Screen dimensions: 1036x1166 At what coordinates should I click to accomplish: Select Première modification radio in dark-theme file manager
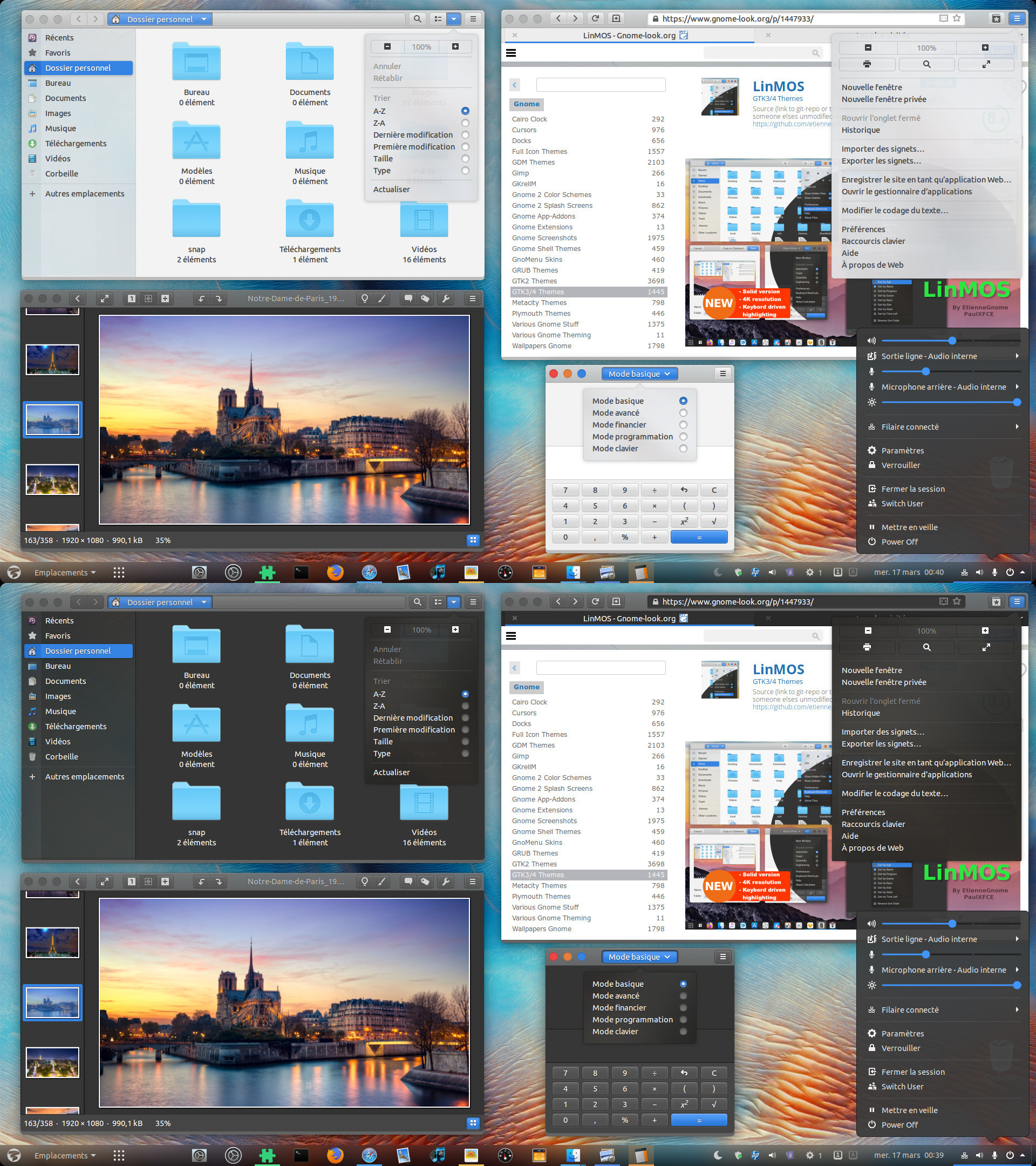(x=465, y=730)
